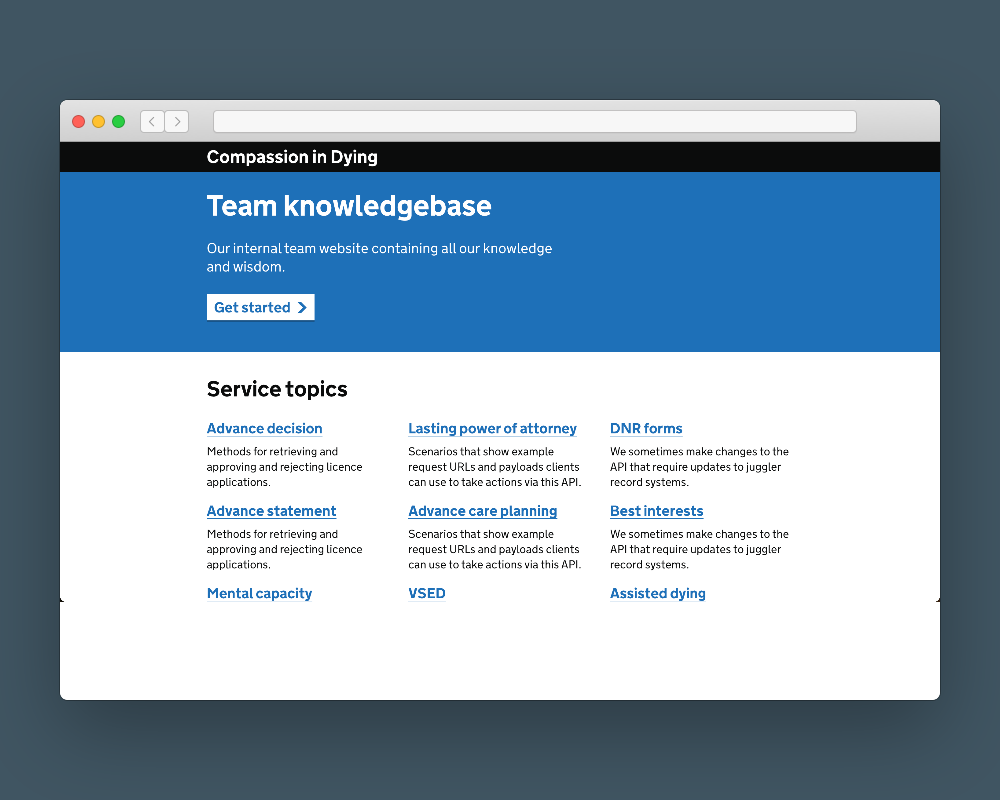Click the Service topics section heading
This screenshot has height=800, width=1000.
[277, 389]
